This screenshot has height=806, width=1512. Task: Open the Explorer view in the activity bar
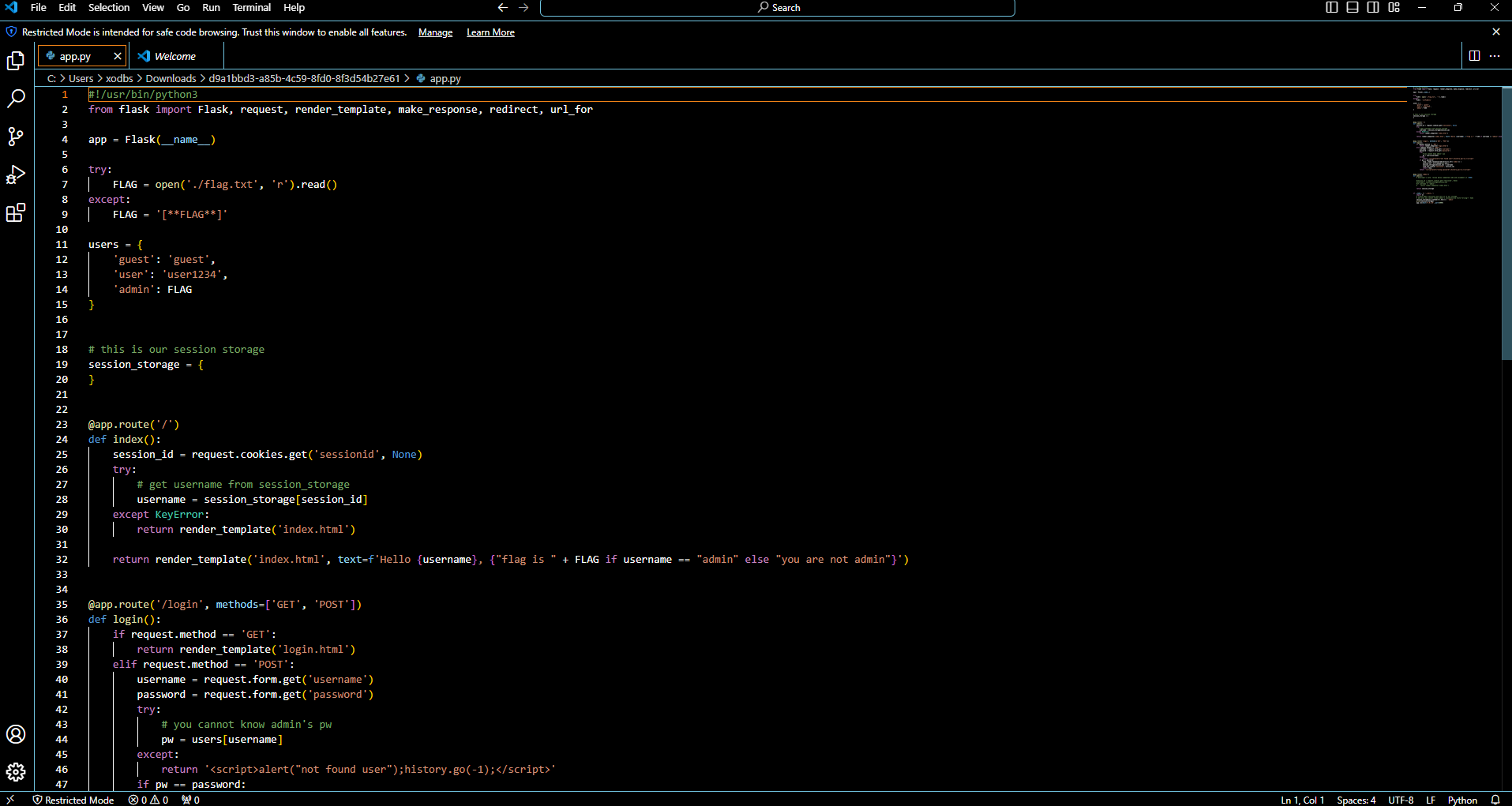pyautogui.click(x=16, y=61)
